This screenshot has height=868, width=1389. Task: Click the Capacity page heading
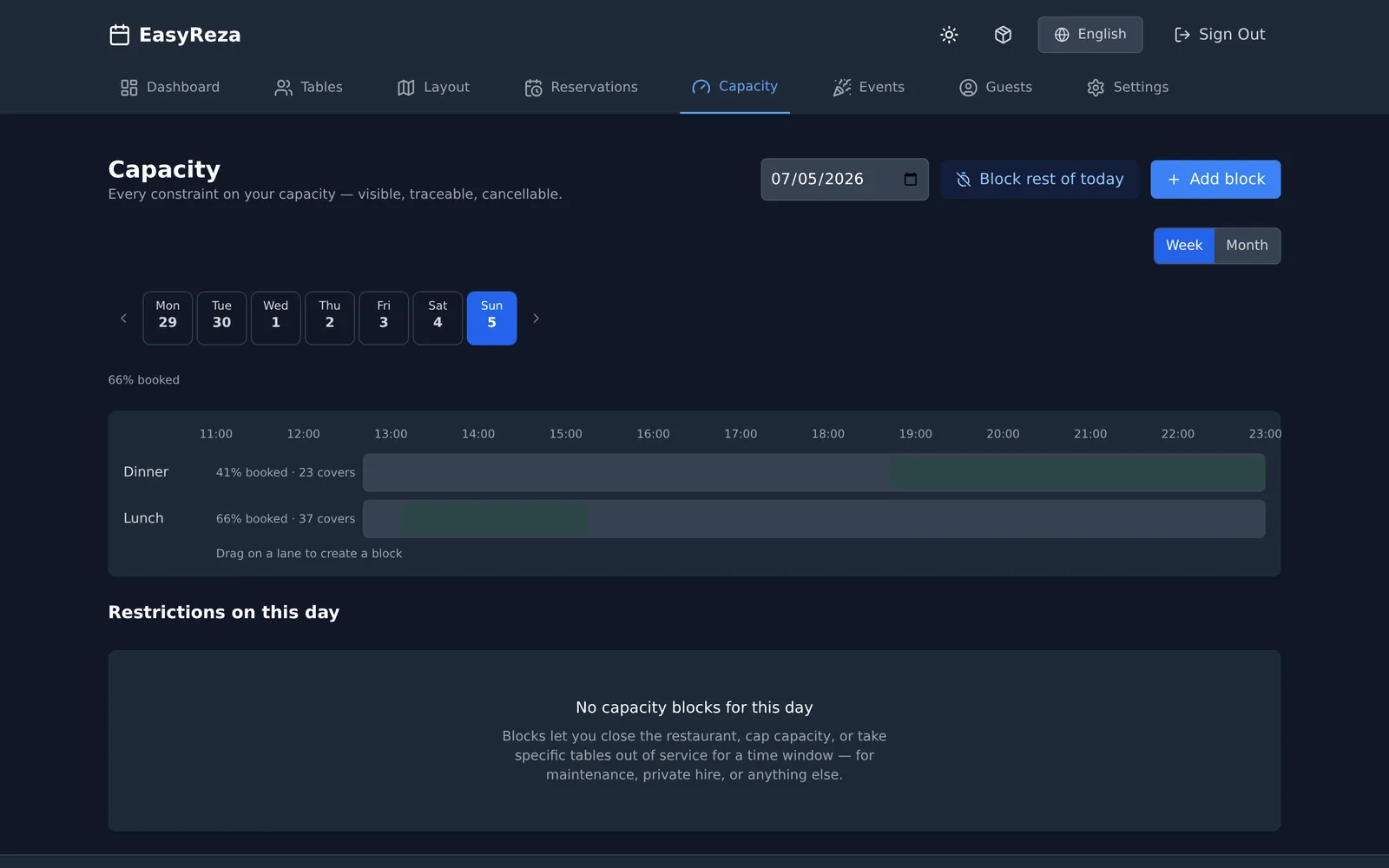click(164, 169)
